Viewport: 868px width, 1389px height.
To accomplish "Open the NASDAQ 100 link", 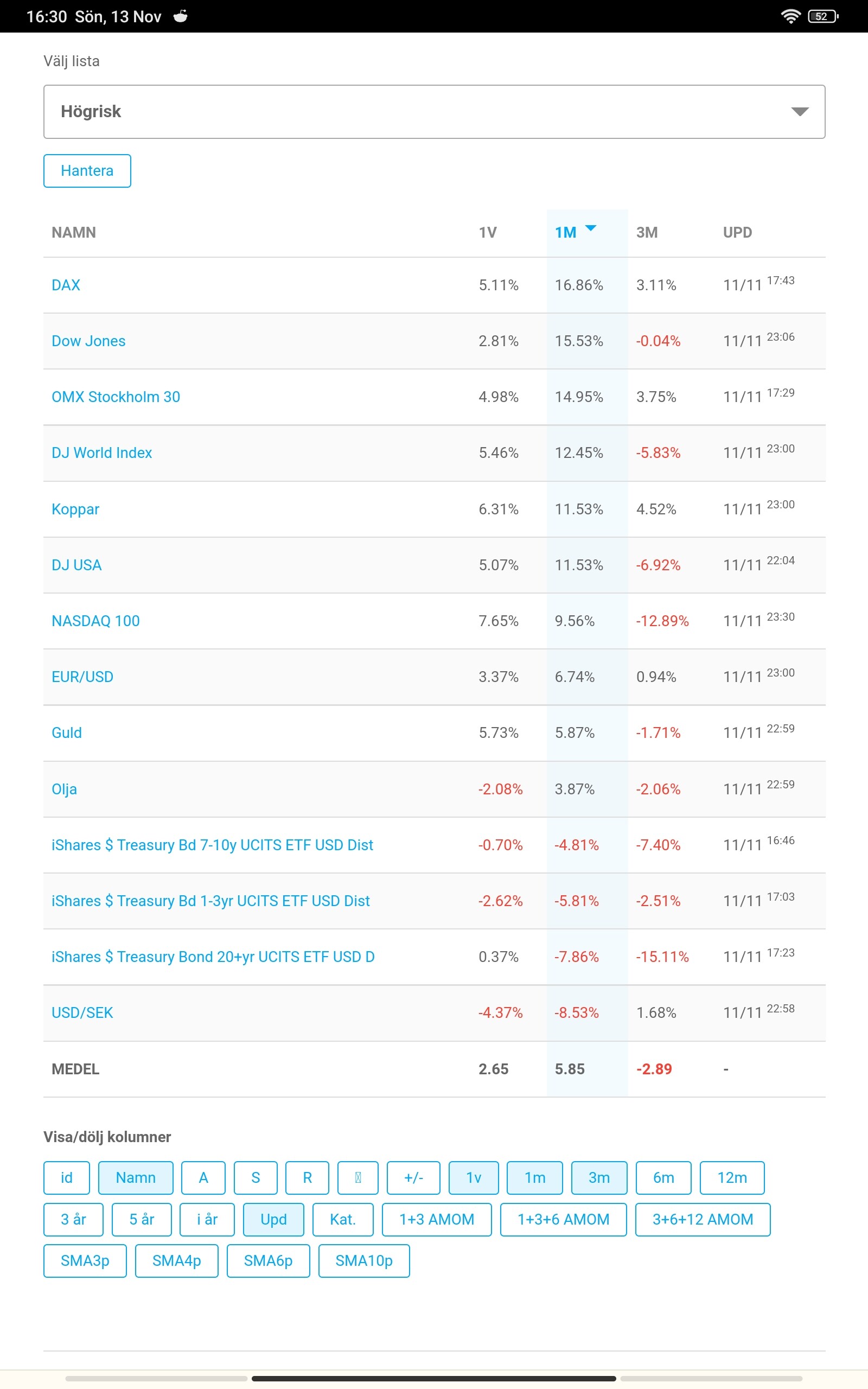I will click(95, 621).
